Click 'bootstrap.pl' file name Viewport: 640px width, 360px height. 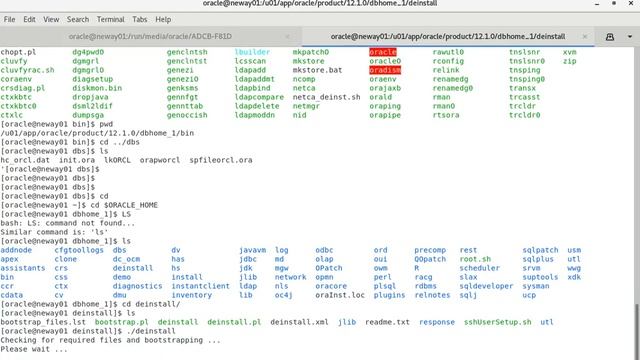pyautogui.click(x=122, y=322)
